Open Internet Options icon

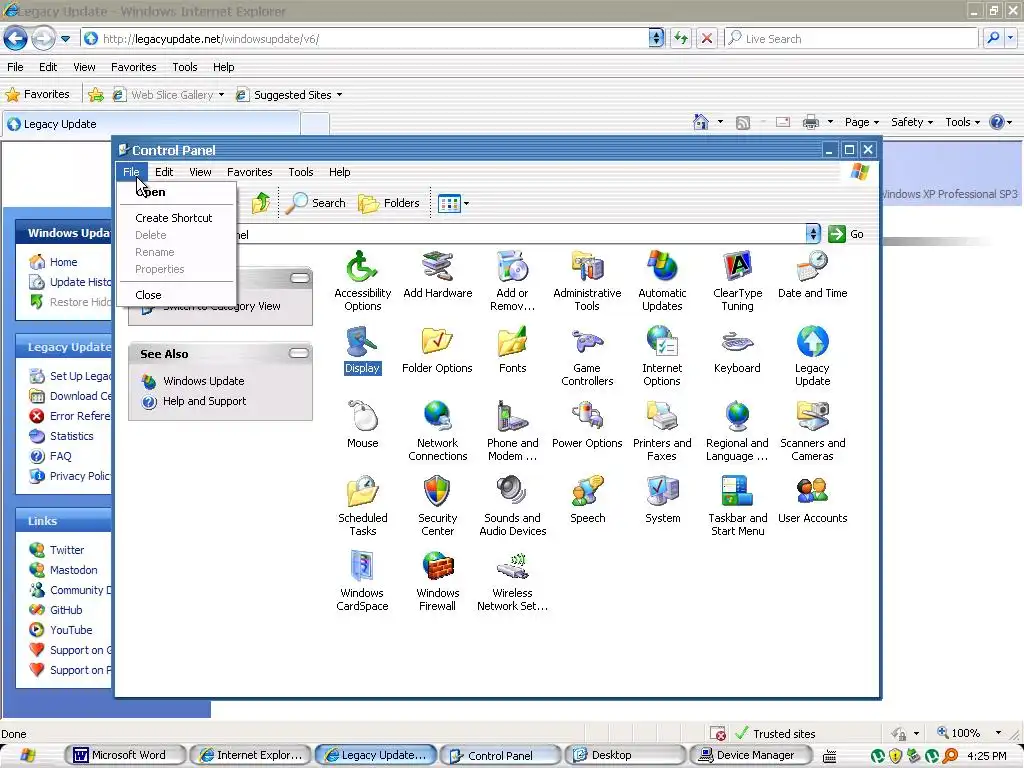[x=662, y=357]
